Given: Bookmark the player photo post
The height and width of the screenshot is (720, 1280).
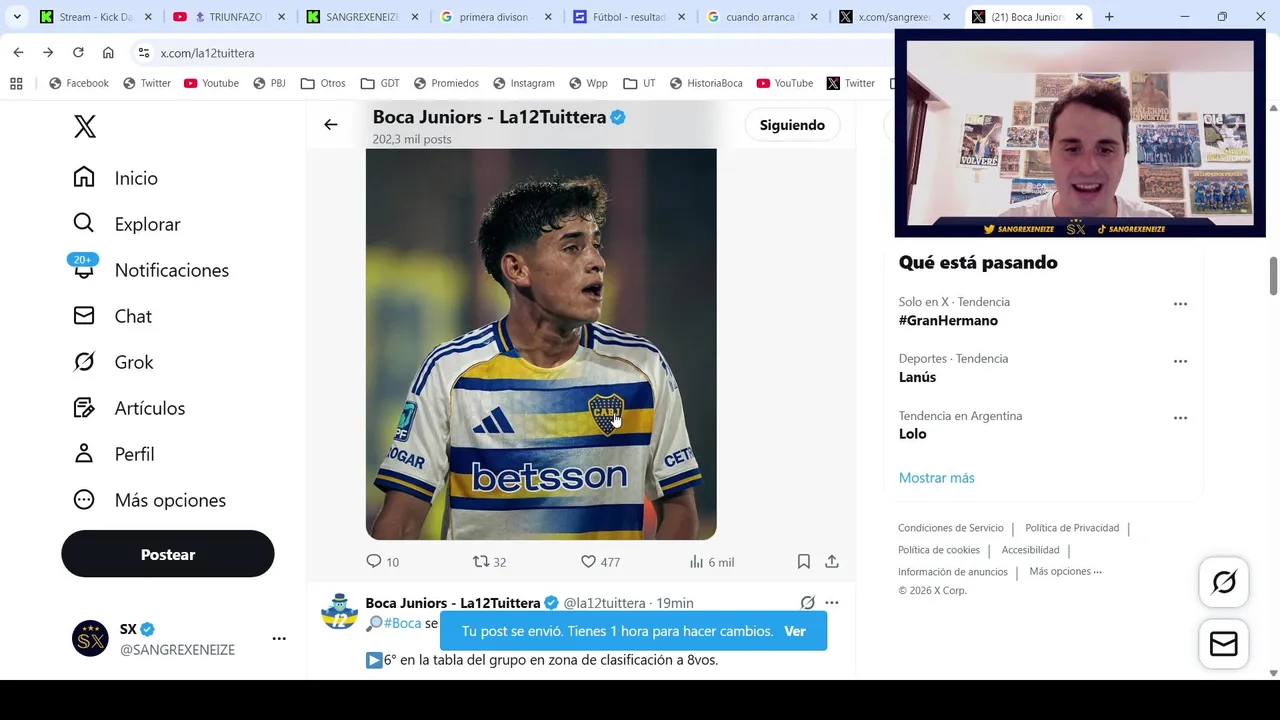Looking at the screenshot, I should [x=803, y=562].
